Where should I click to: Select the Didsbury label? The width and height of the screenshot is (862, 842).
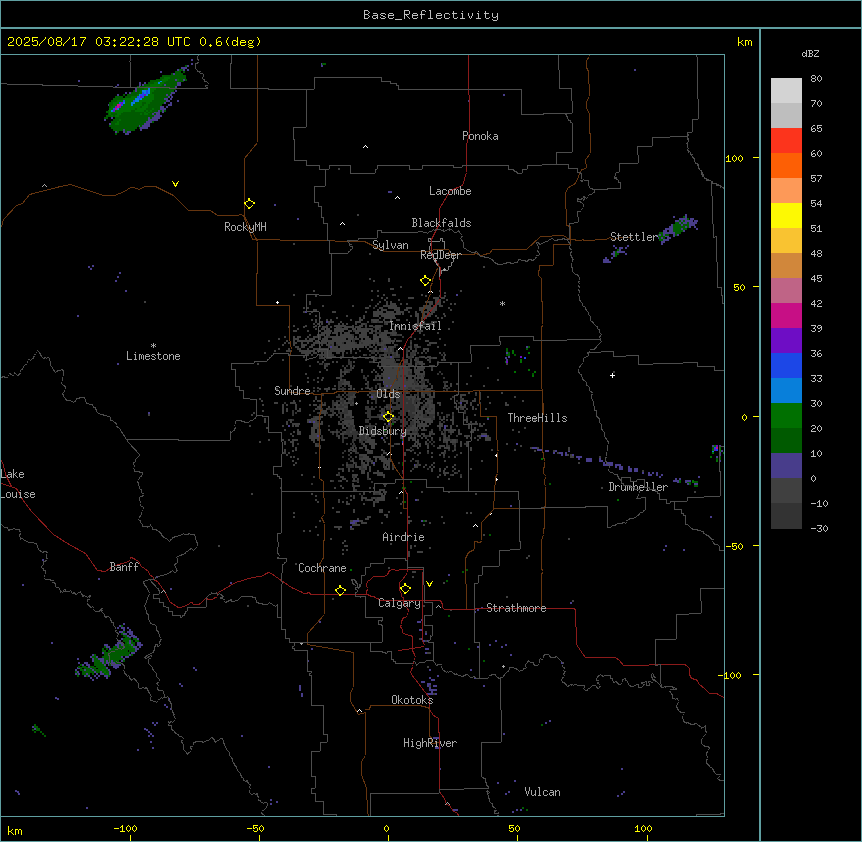pyautogui.click(x=383, y=431)
